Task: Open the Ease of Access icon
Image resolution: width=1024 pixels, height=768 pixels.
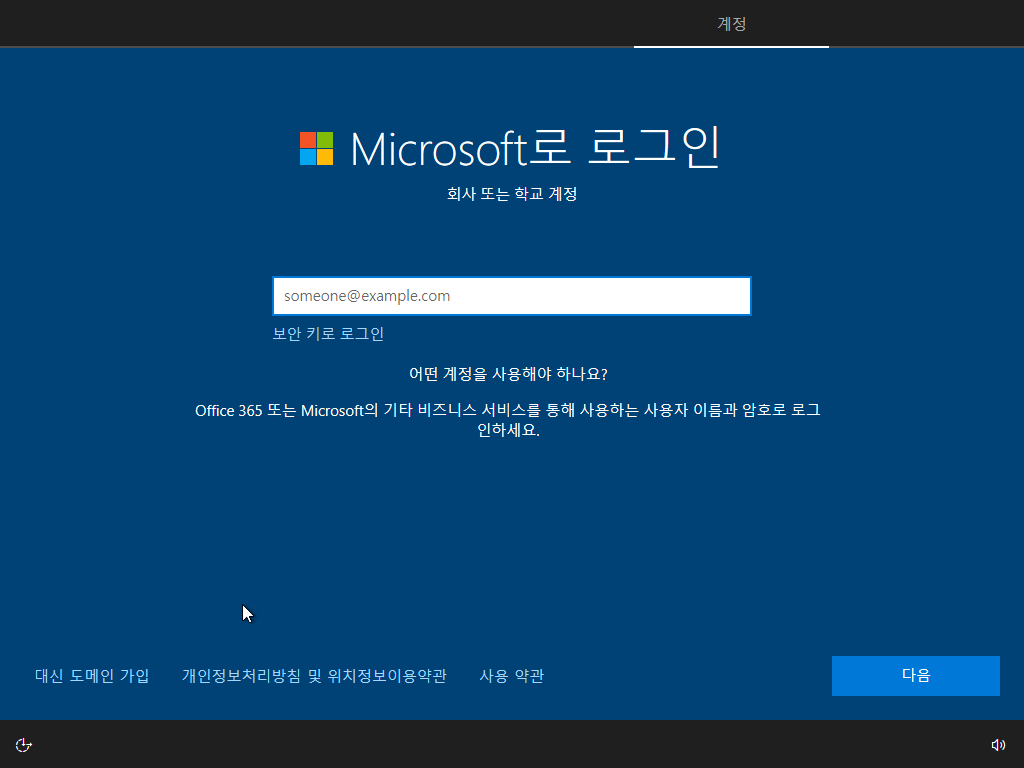Action: point(24,745)
